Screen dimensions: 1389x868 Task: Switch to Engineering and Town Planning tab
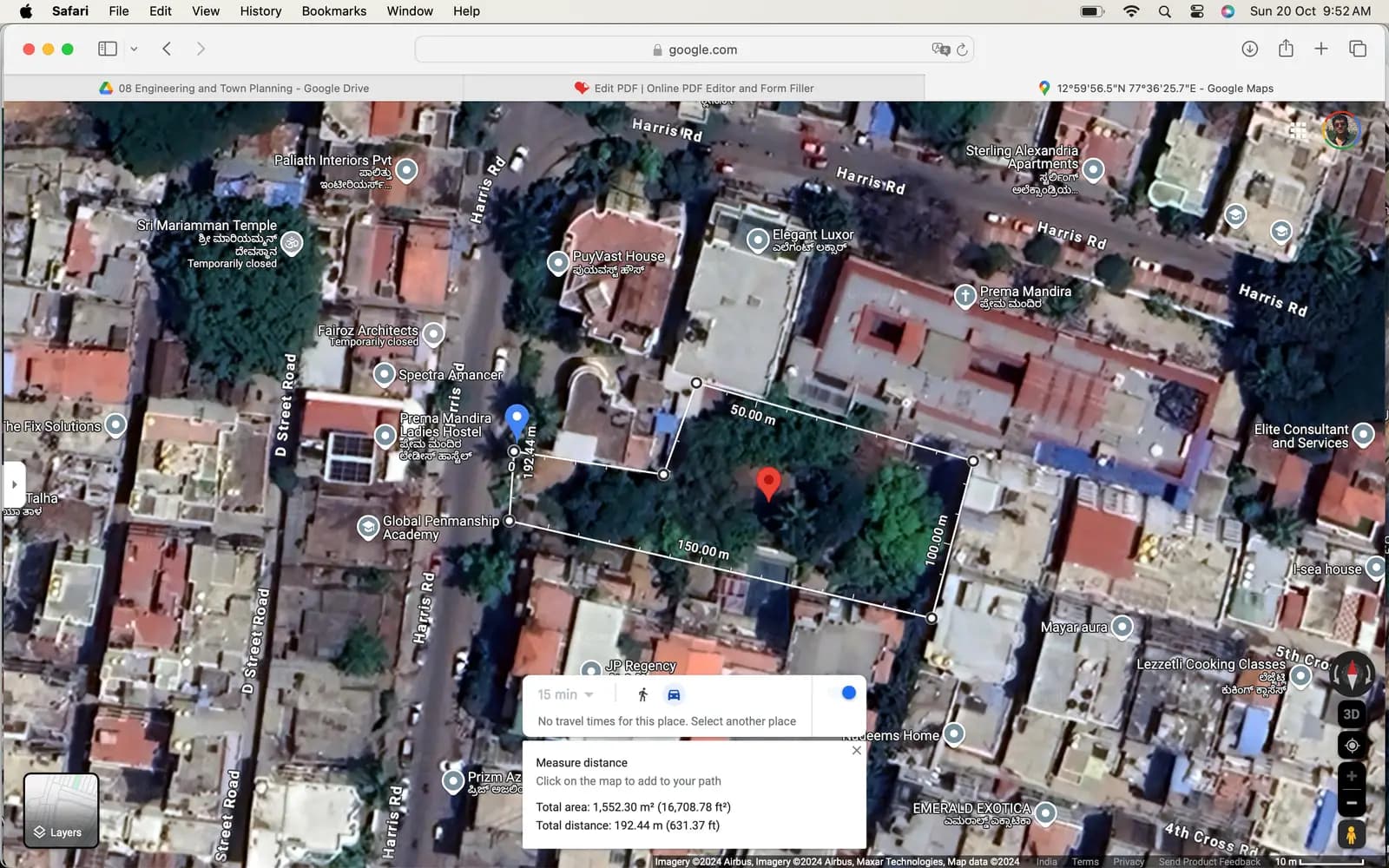[234, 88]
